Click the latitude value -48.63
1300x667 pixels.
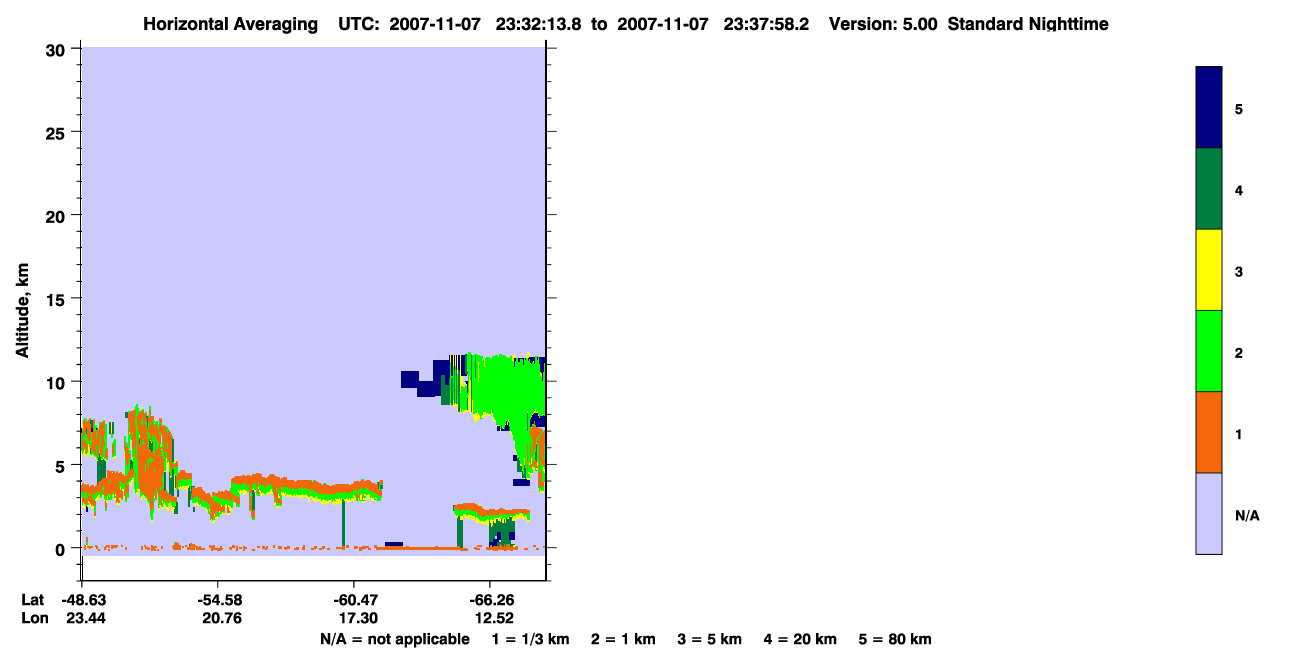pyautogui.click(x=82, y=600)
